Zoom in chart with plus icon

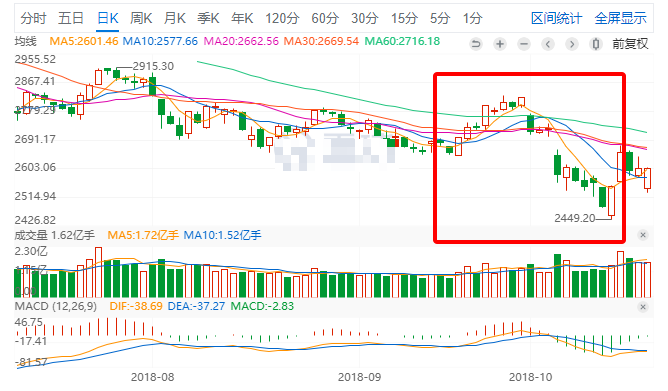coord(500,44)
